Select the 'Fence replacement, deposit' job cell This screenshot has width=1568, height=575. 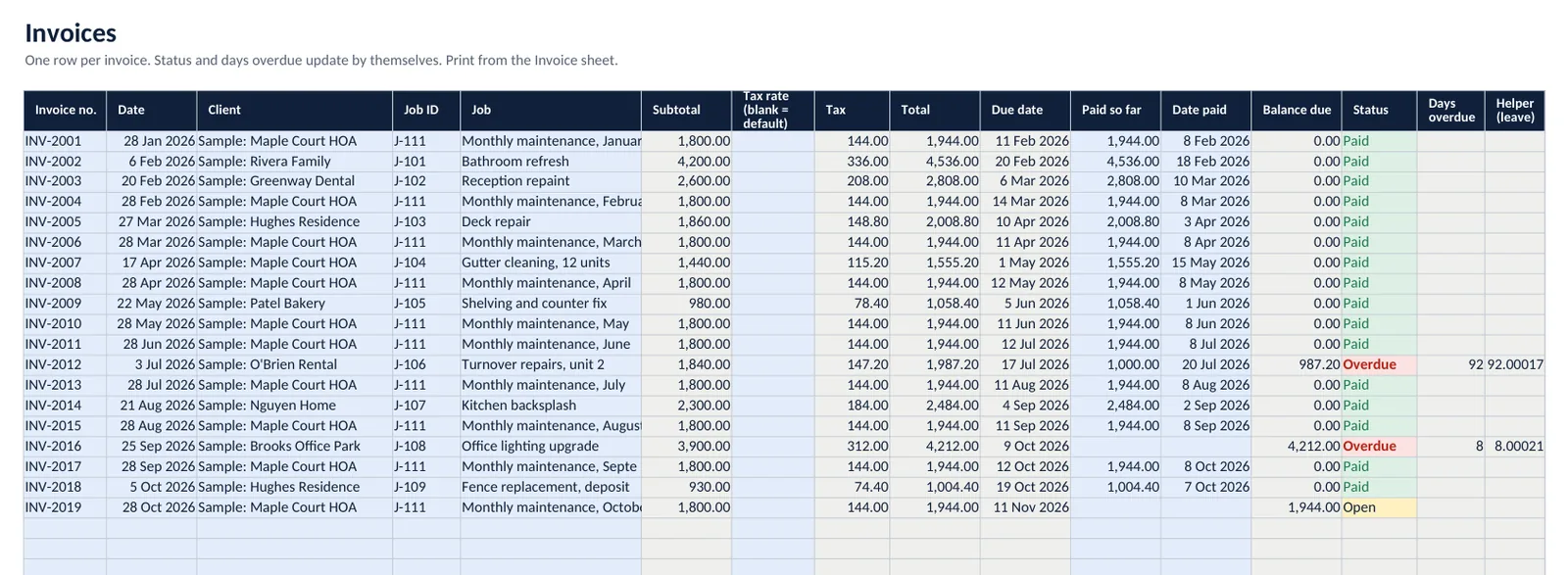point(551,487)
